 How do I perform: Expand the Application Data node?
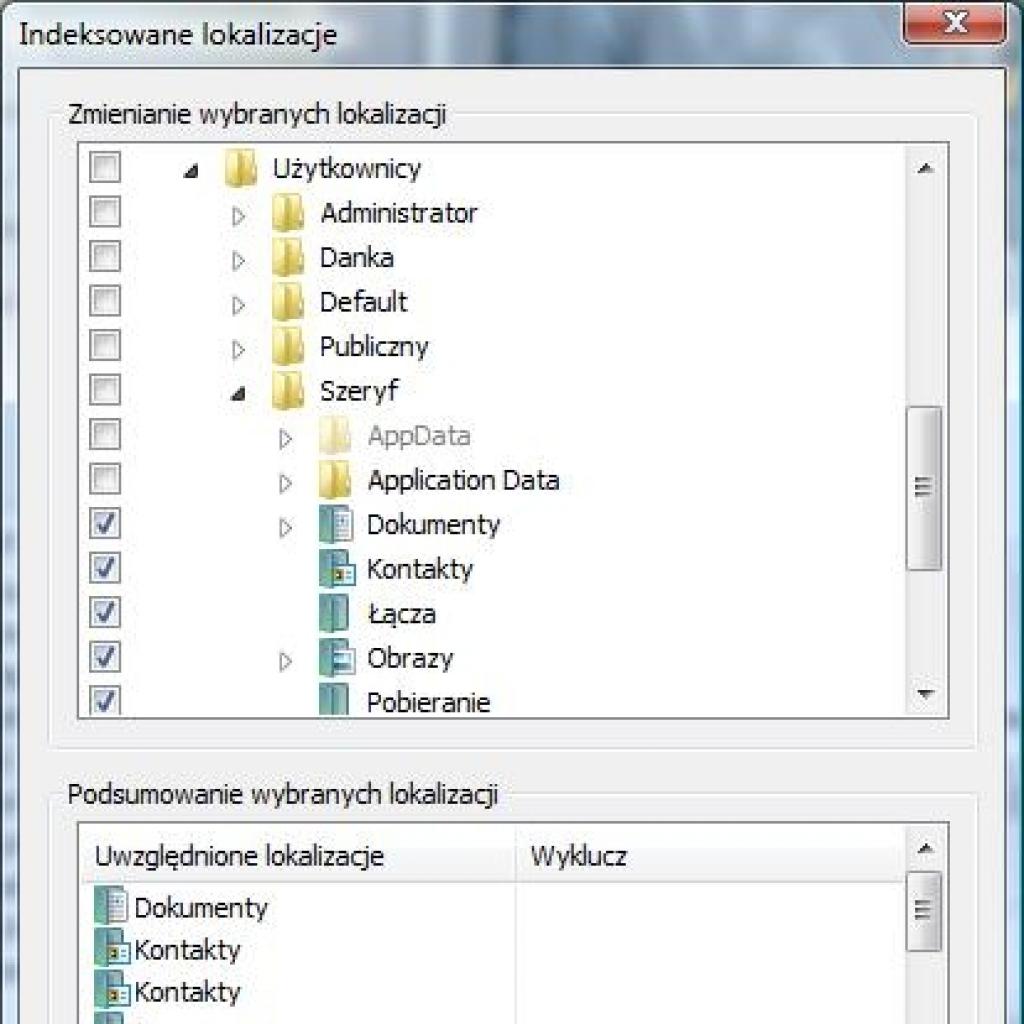(285, 483)
